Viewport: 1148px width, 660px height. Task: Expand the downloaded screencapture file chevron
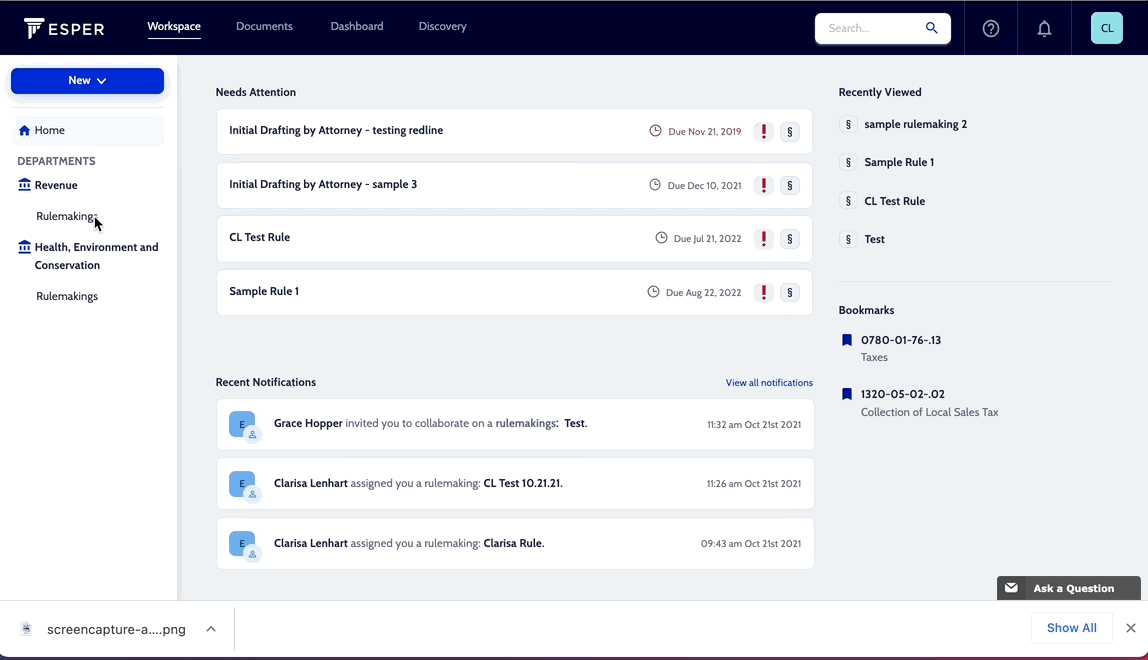click(x=211, y=629)
